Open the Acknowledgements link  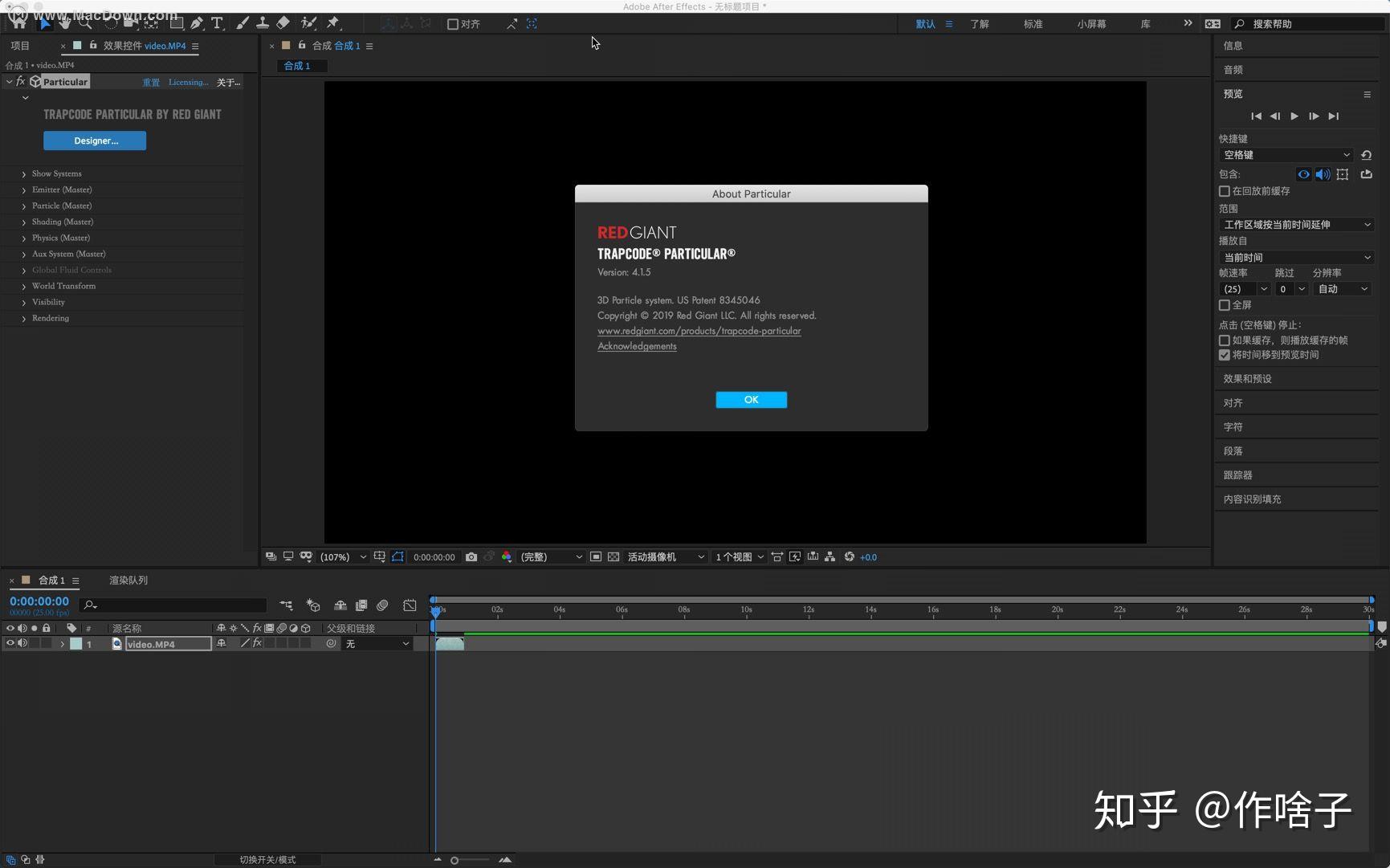click(x=637, y=346)
